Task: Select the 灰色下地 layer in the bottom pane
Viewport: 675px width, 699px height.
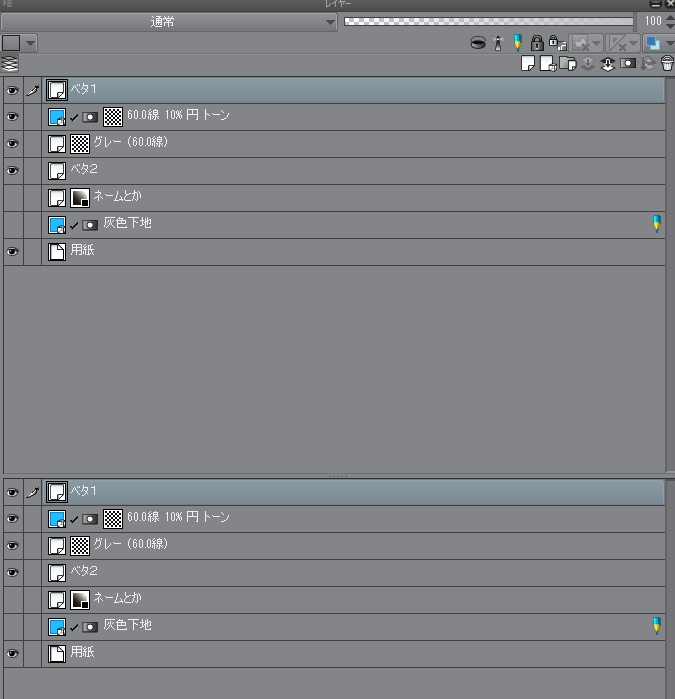Action: pyautogui.click(x=353, y=627)
